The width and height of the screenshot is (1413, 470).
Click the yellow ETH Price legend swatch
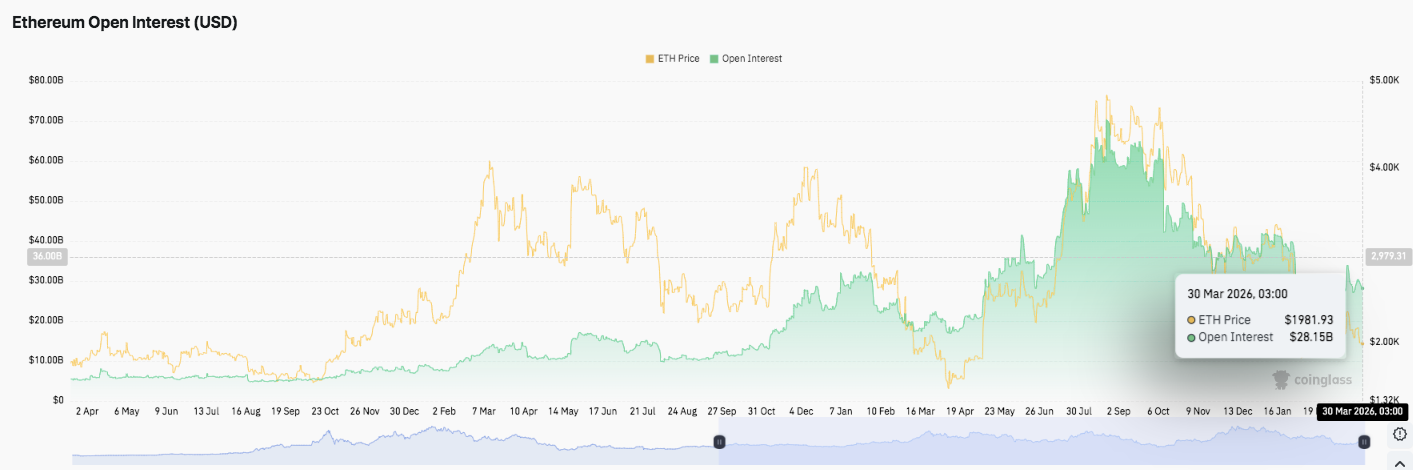click(649, 59)
